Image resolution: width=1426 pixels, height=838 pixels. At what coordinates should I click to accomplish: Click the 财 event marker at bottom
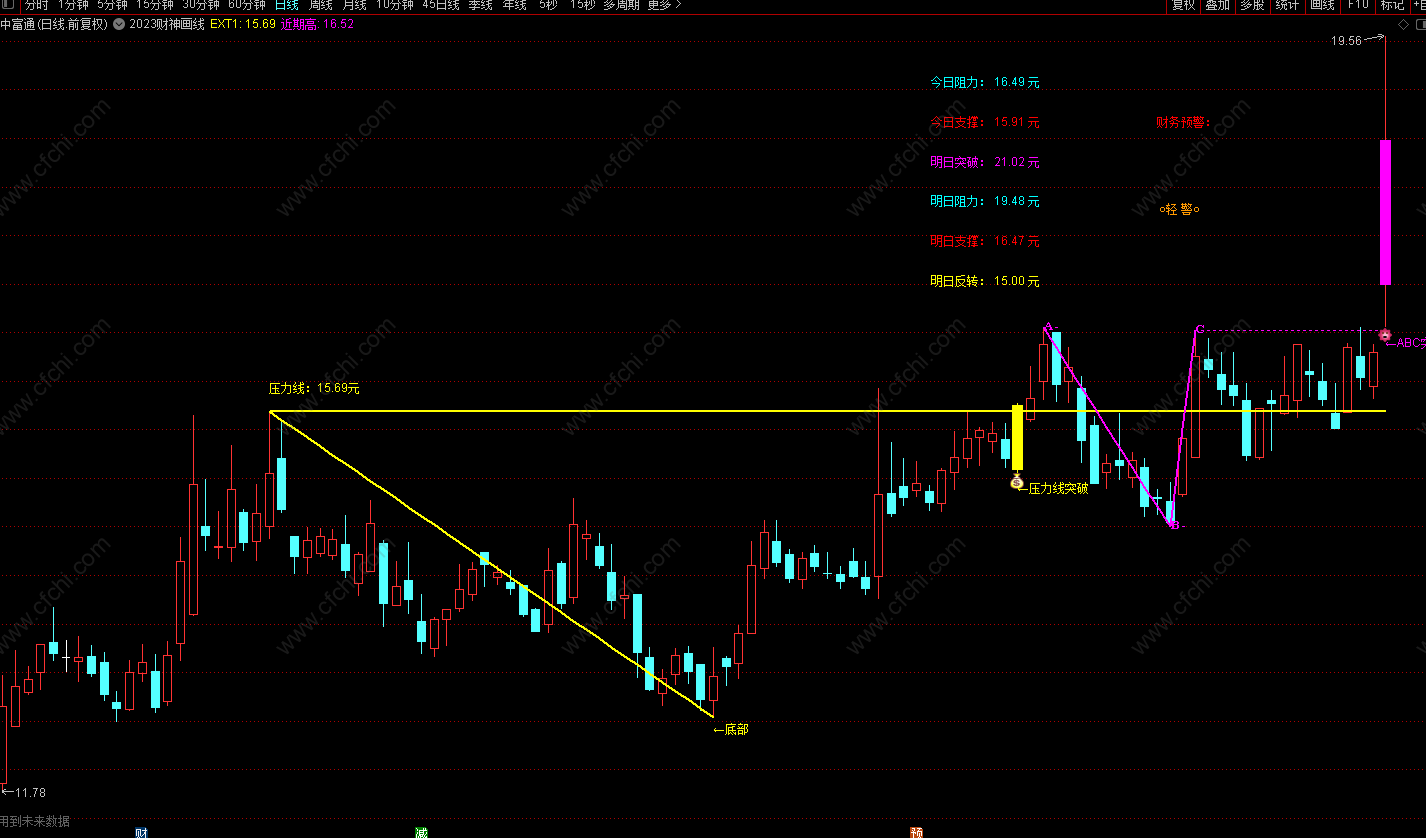pos(141,832)
